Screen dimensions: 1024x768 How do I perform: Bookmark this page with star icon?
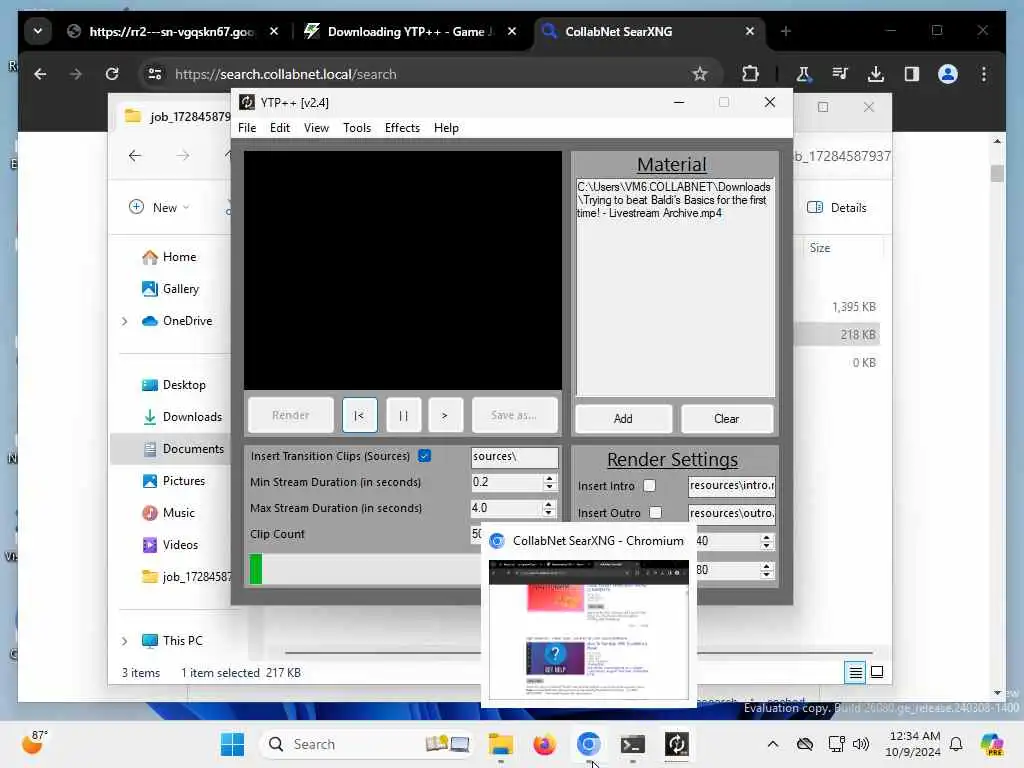coord(700,74)
